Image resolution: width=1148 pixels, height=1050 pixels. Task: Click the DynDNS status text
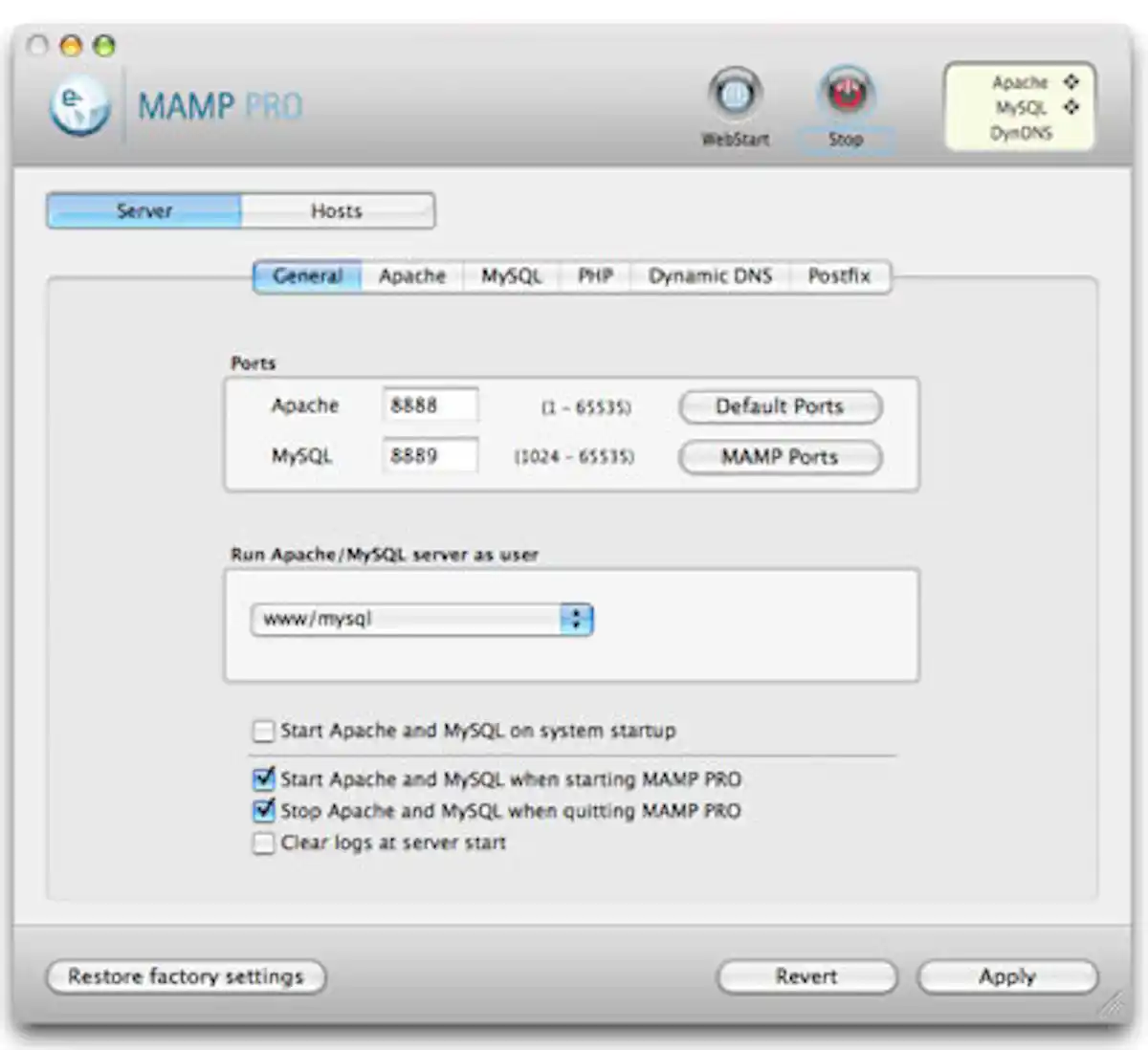1022,133
